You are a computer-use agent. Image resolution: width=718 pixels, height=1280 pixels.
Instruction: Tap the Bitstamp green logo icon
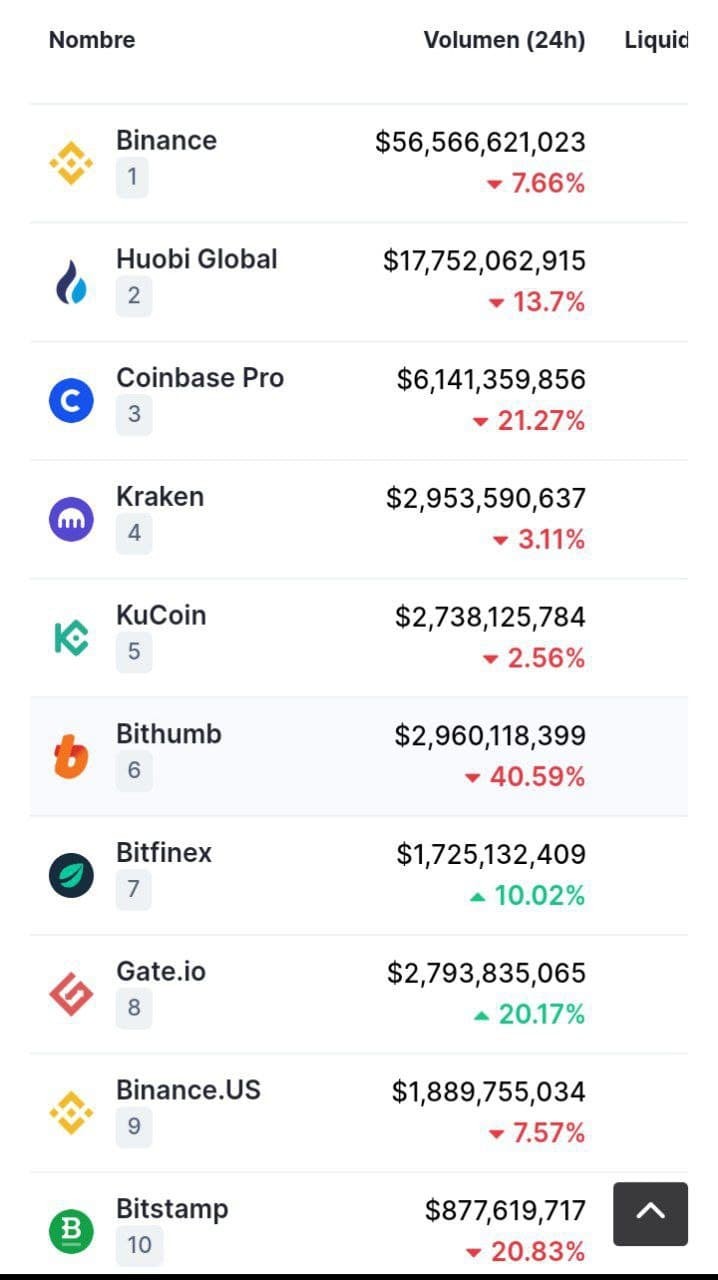pyautogui.click(x=71, y=1232)
